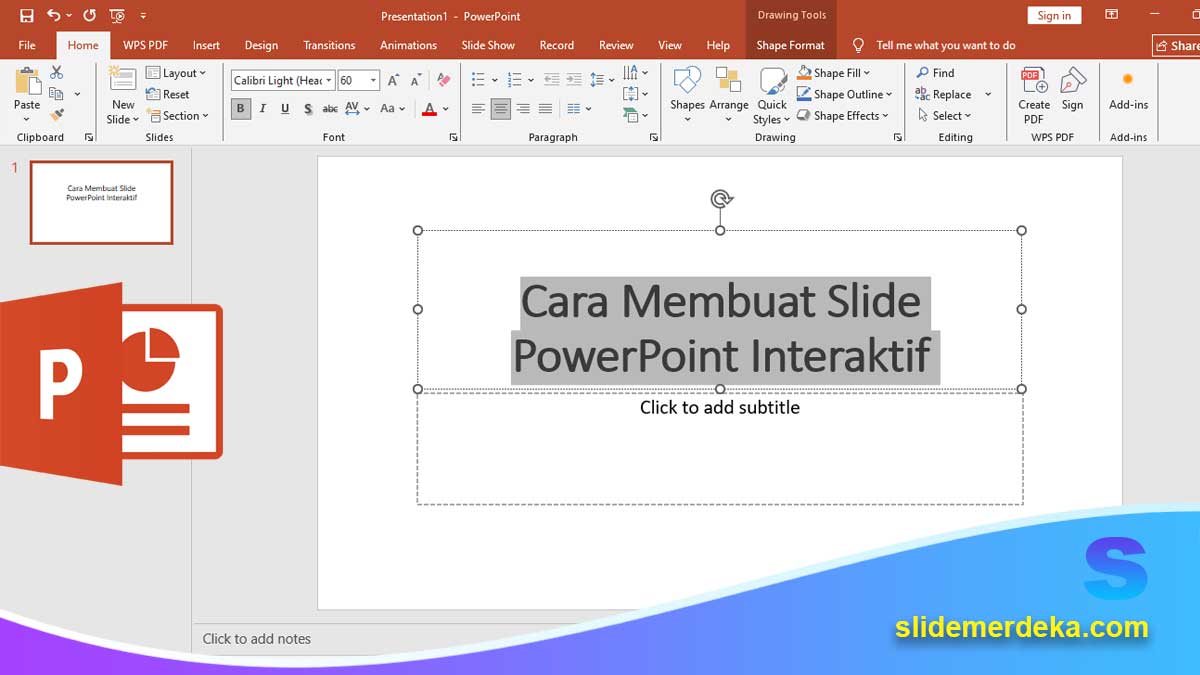Toggle Strikethrough (abc) formatting
The image size is (1200, 675).
pos(330,108)
